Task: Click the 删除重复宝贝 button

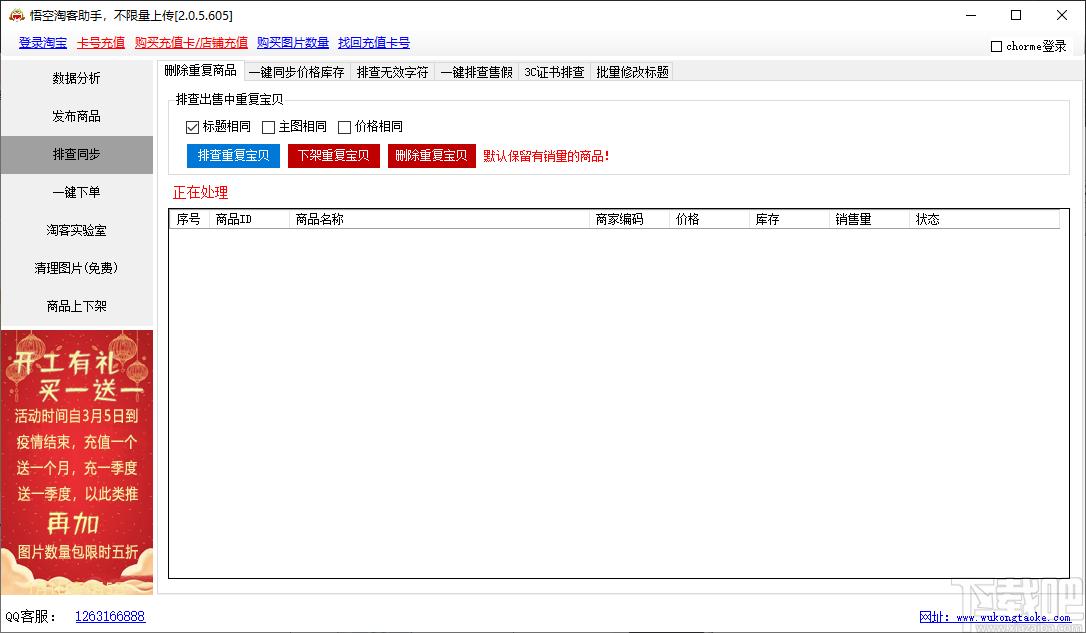Action: [431, 156]
